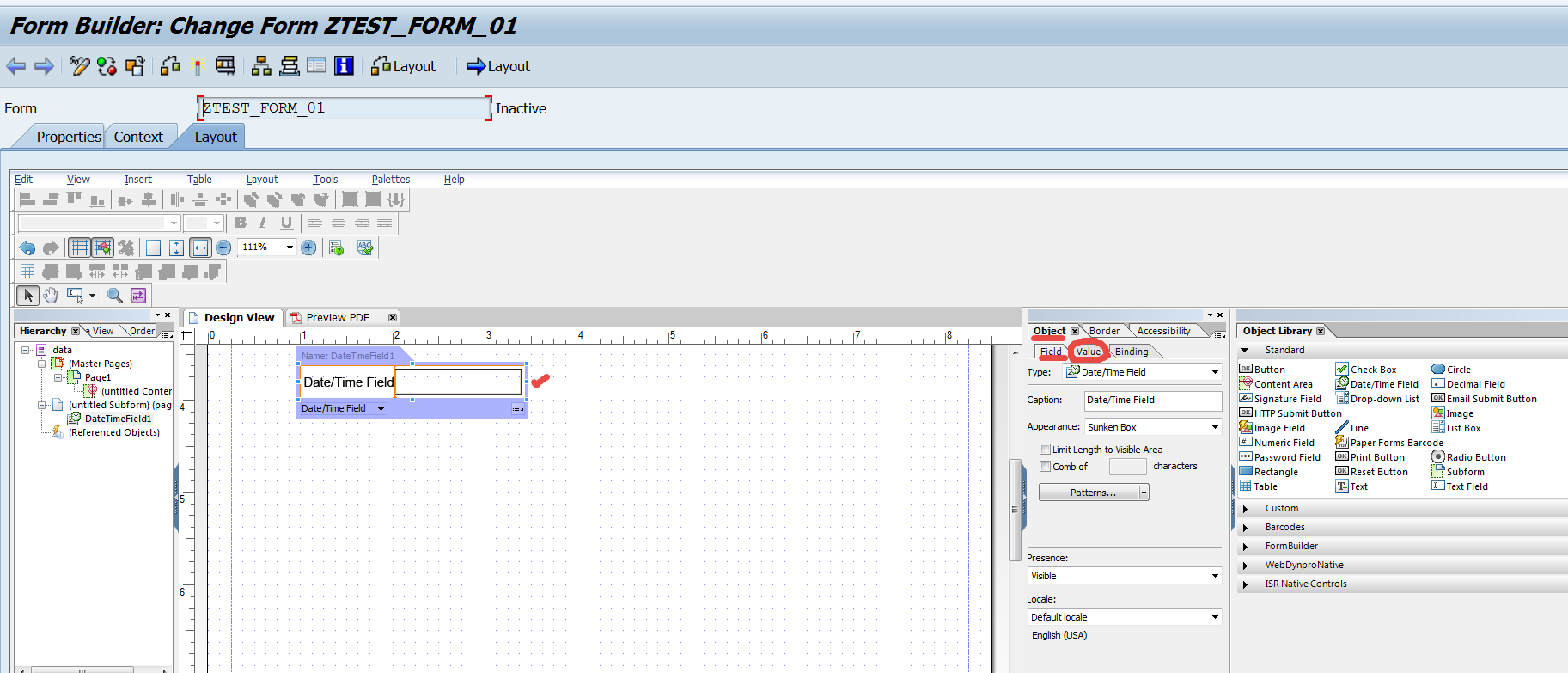Click the Activate form wand icon
1568x673 pixels.
coord(198,66)
